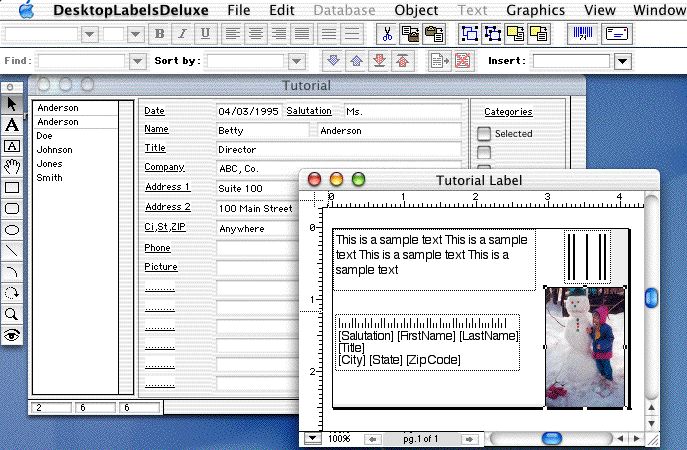
Task: Click the Director title field
Action: pyautogui.click(x=339, y=149)
